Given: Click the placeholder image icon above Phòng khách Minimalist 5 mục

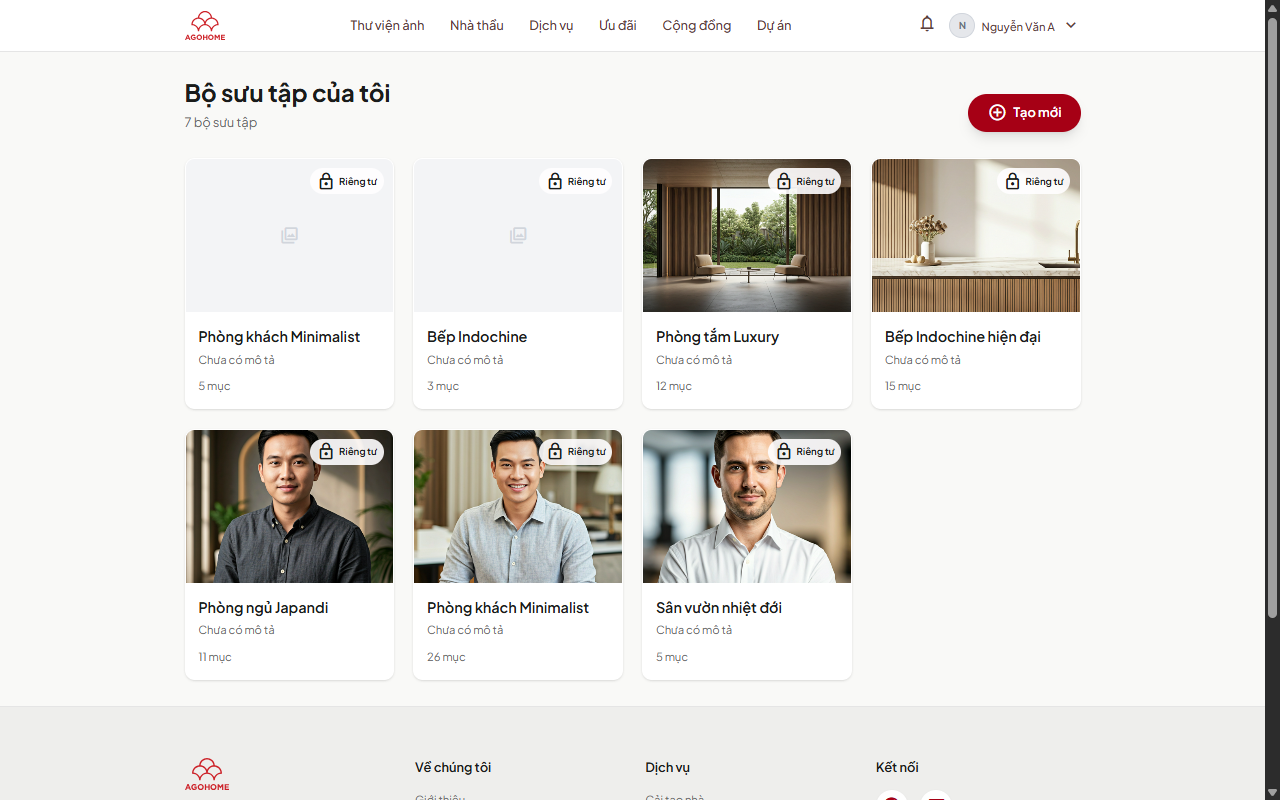Looking at the screenshot, I should pos(289,235).
